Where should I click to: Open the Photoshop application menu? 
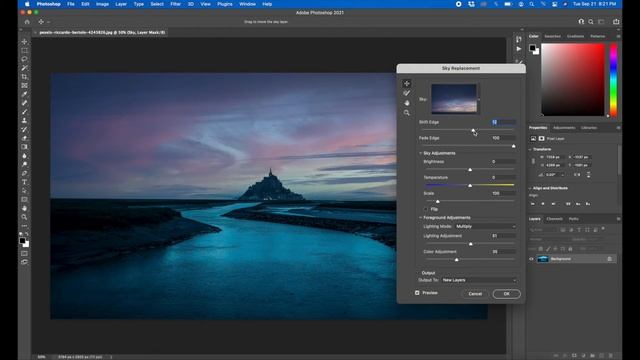click(x=49, y=4)
